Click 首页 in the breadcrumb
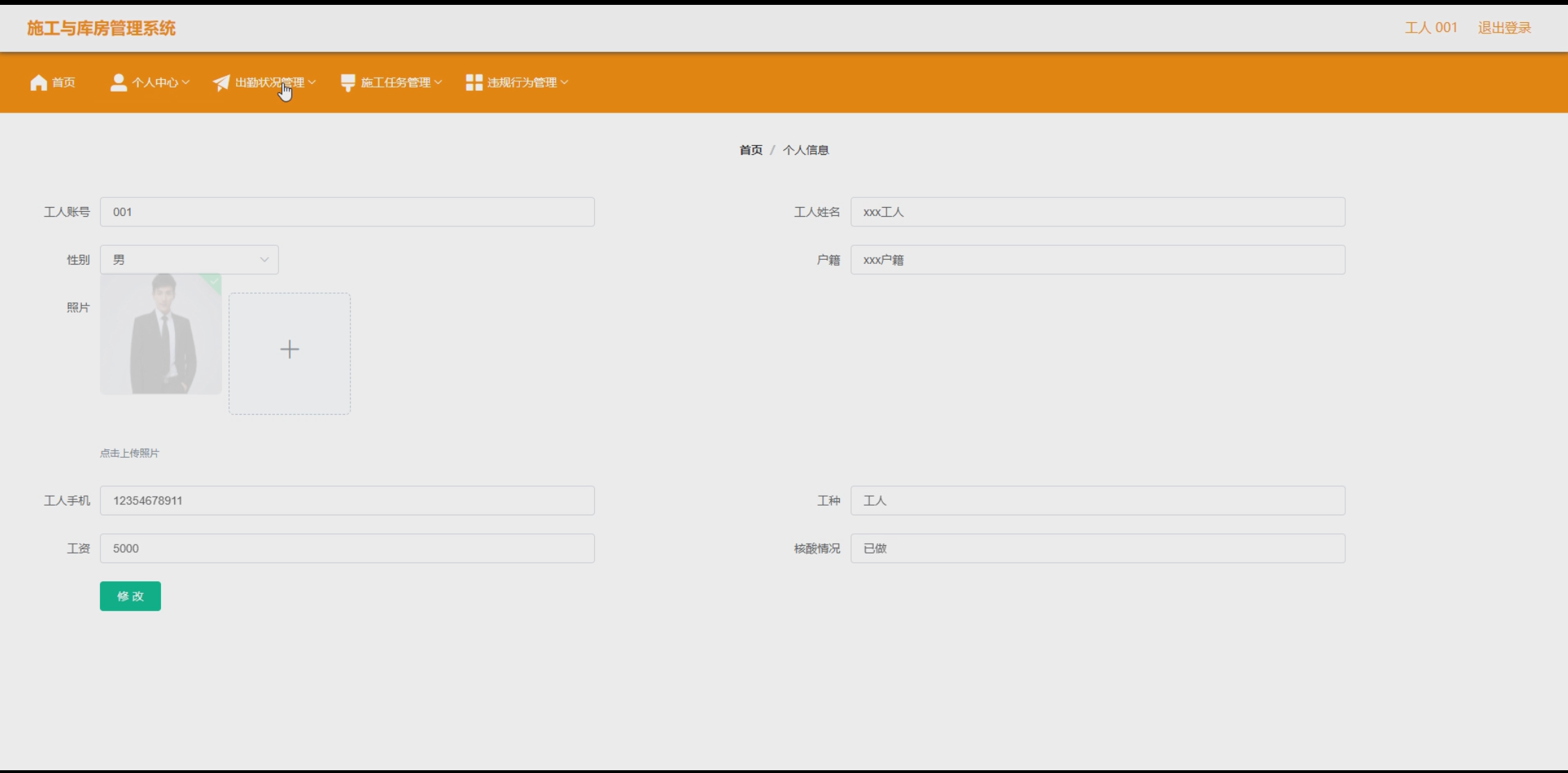This screenshot has height=773, width=1568. [x=750, y=150]
